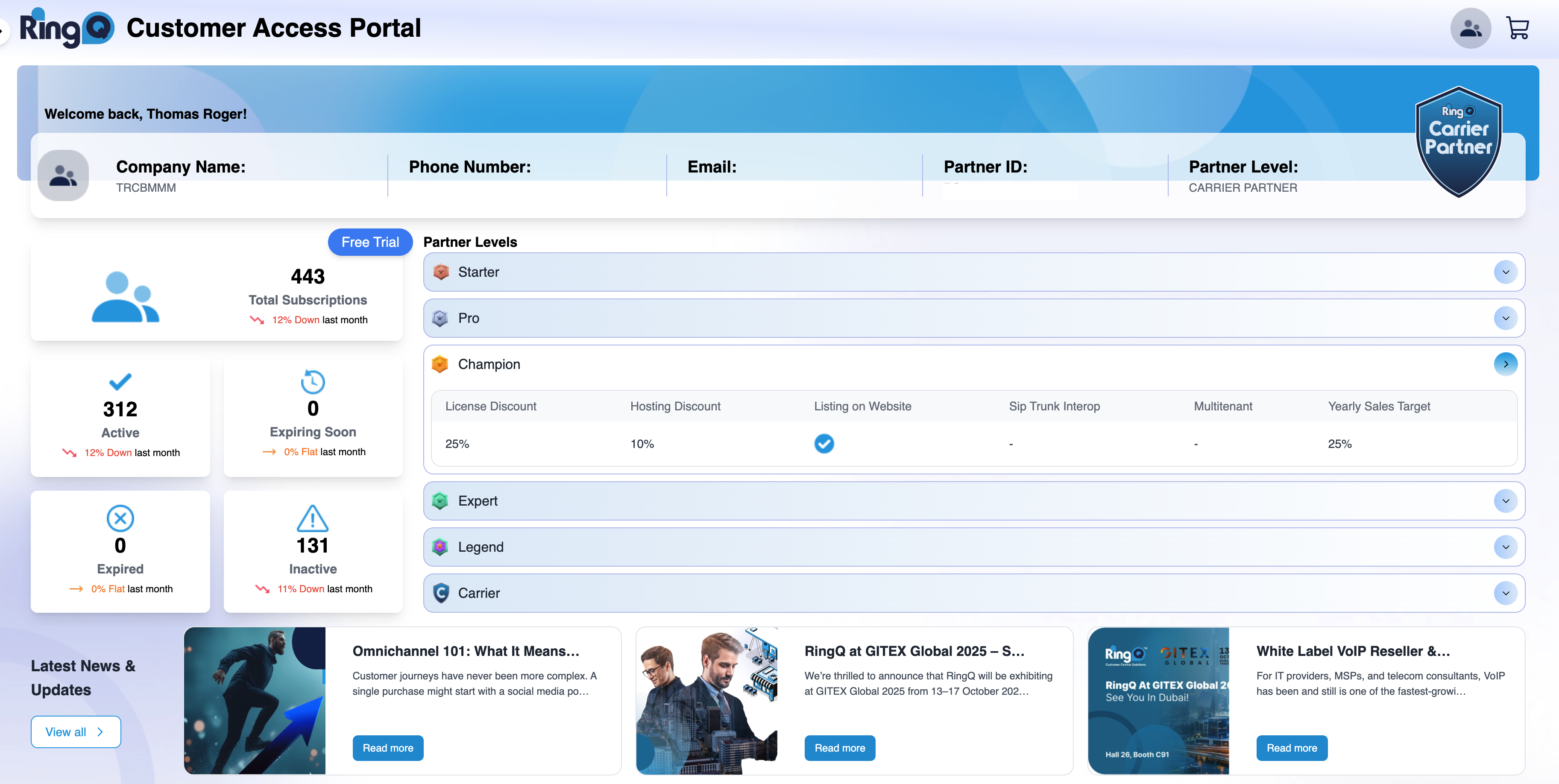
Task: Click the Champion level orange icon
Action: pos(440,364)
